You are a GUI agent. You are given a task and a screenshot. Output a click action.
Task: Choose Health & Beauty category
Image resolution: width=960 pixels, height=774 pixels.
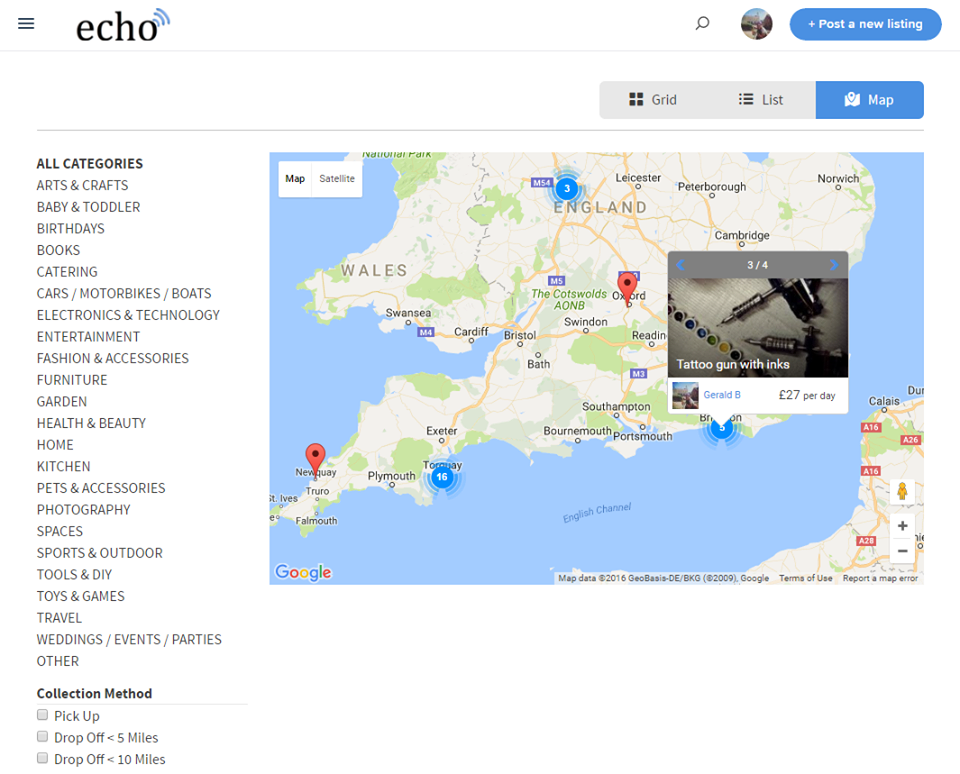[x=91, y=423]
